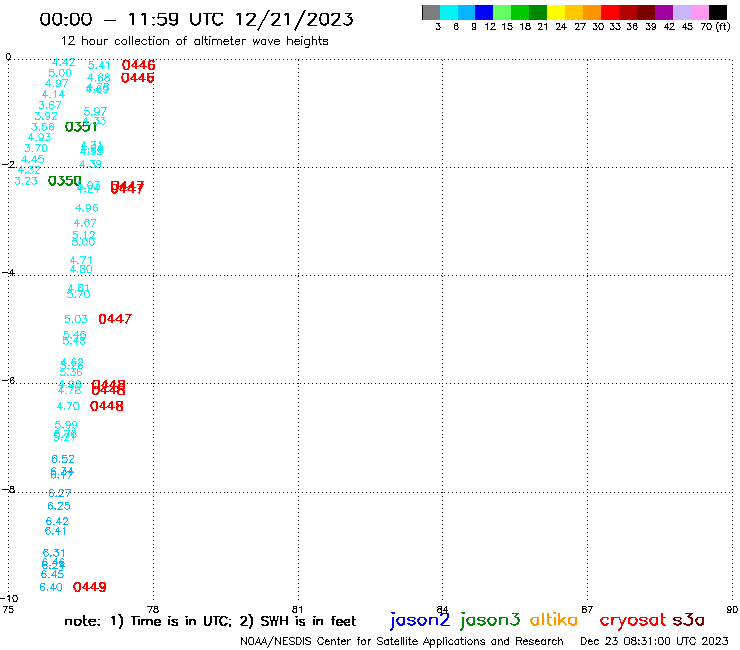740x650 pixels.
Task: Select the cyan swatch in the wave-height legend
Action: pos(449,12)
